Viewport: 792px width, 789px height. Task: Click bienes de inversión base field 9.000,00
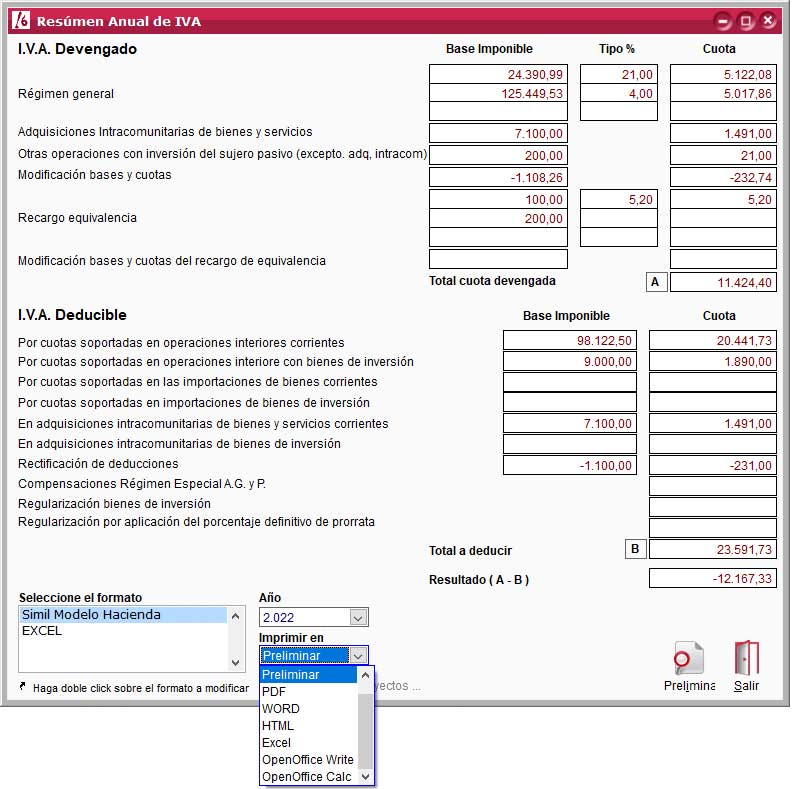[569, 361]
